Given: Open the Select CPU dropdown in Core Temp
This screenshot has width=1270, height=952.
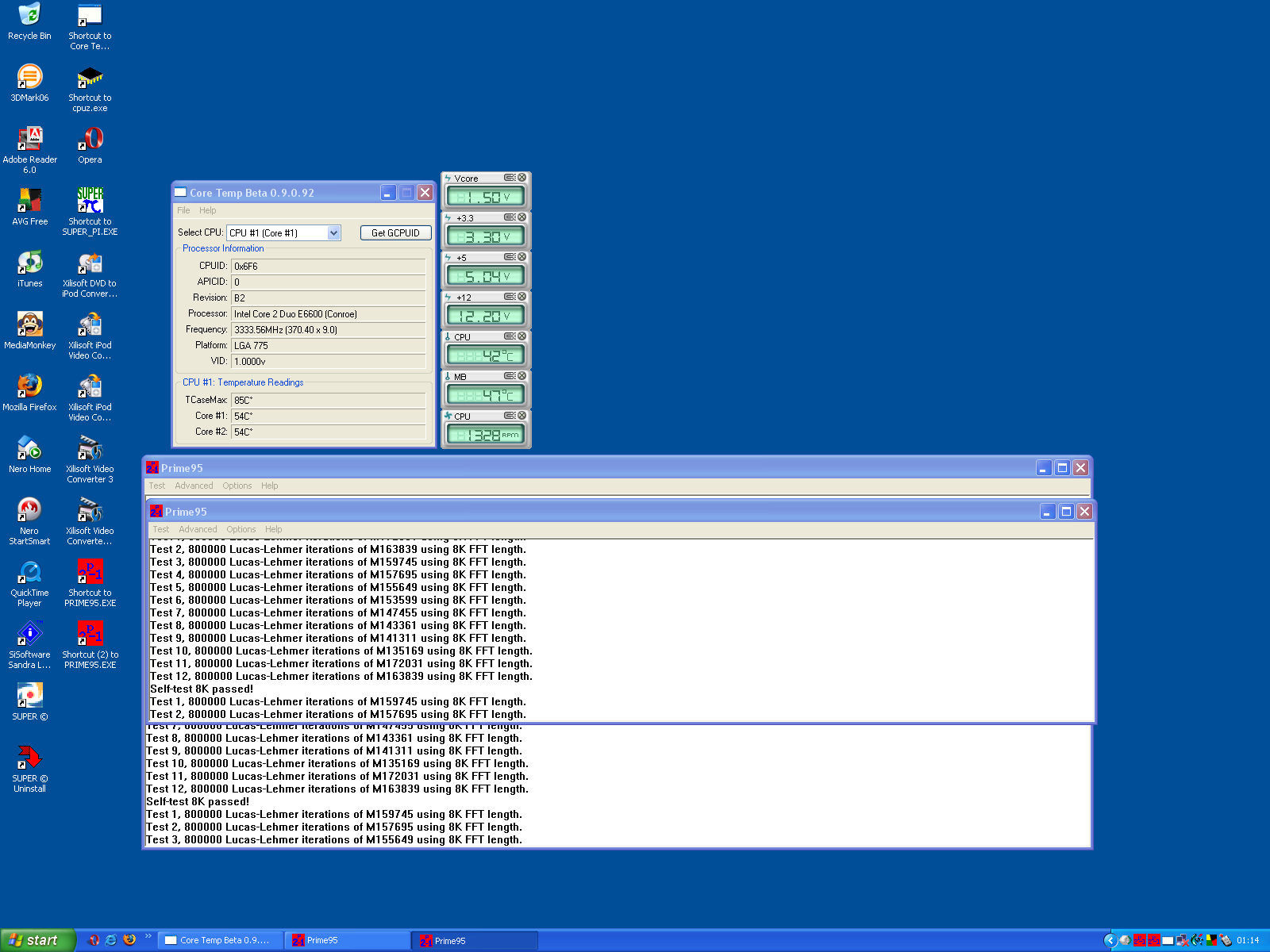Looking at the screenshot, I should click(333, 232).
